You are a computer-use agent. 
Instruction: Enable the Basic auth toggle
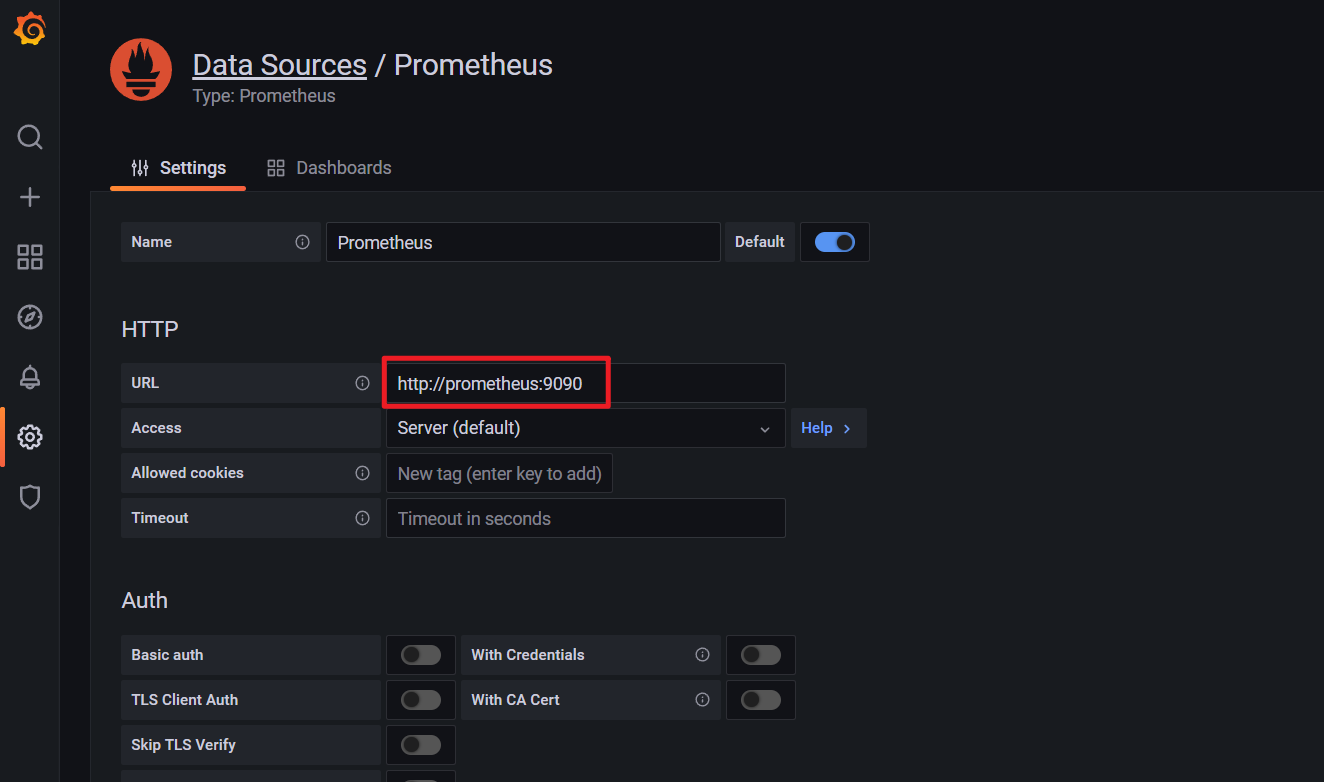coord(421,655)
